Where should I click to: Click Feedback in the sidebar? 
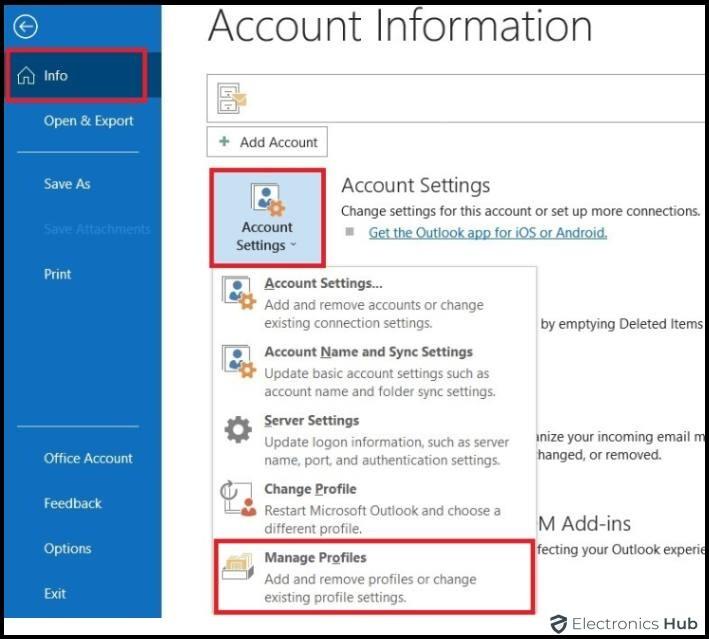pos(72,504)
